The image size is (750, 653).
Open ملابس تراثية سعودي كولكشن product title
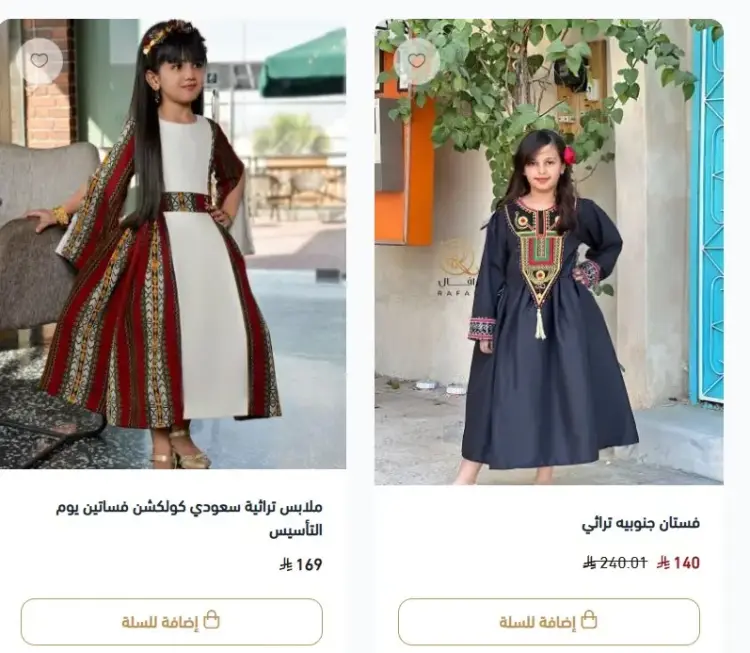(189, 518)
